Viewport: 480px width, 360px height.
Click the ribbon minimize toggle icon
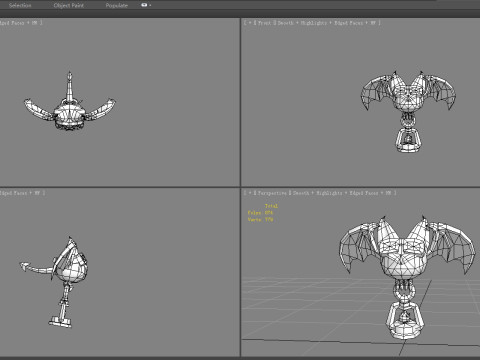click(144, 5)
